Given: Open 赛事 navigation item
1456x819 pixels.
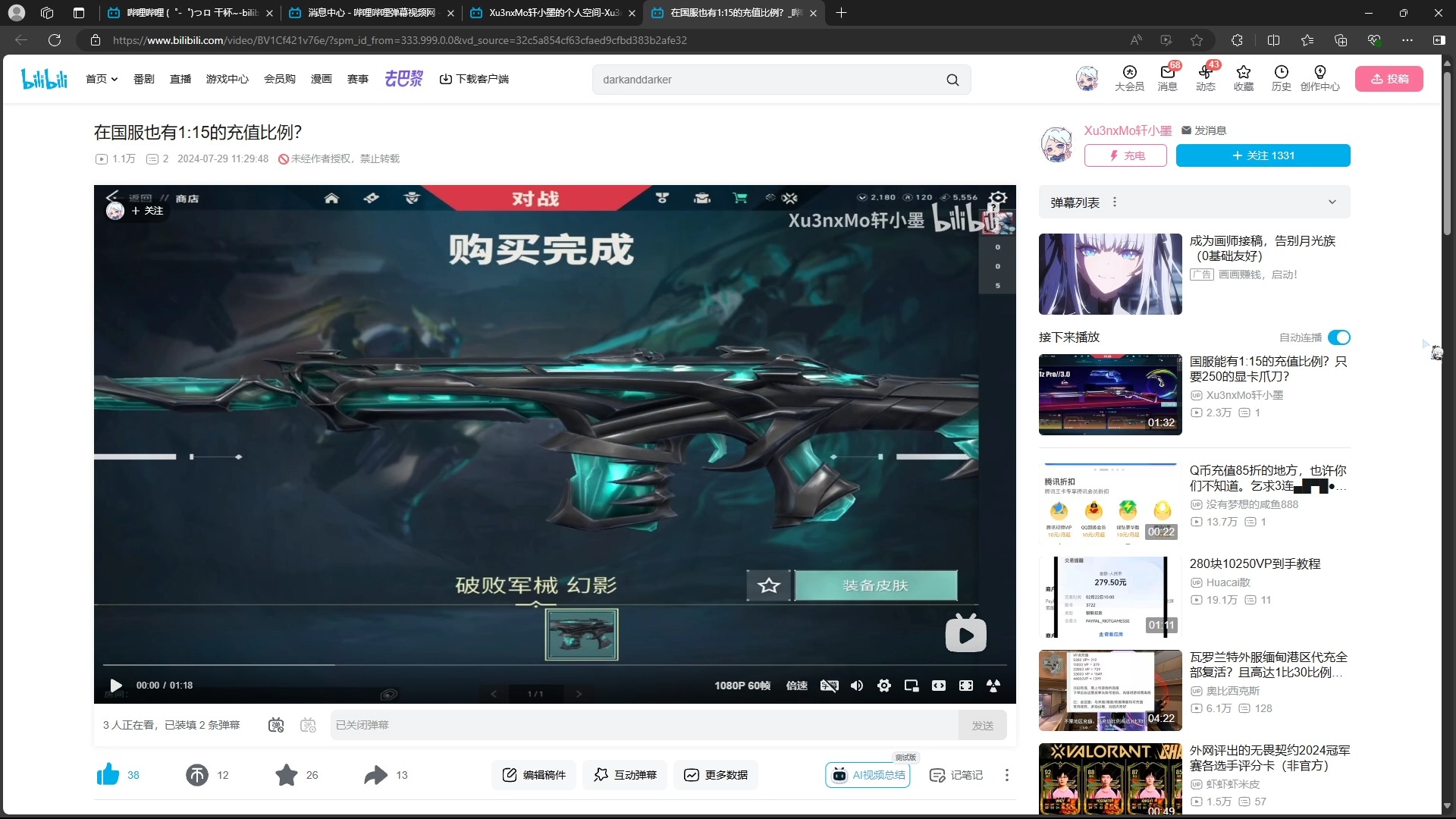Looking at the screenshot, I should (358, 79).
